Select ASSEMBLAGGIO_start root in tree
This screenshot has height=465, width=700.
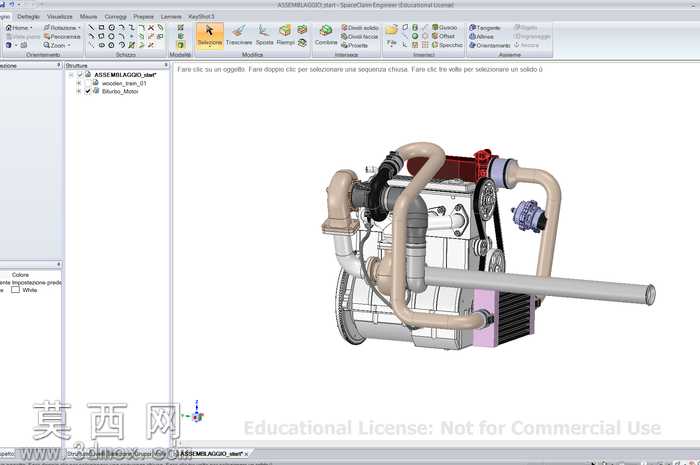tap(125, 75)
